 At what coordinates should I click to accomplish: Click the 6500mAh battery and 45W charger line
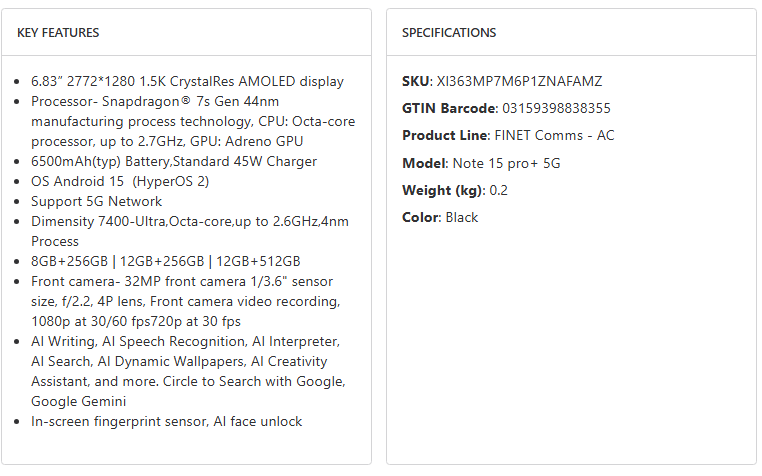(x=174, y=161)
